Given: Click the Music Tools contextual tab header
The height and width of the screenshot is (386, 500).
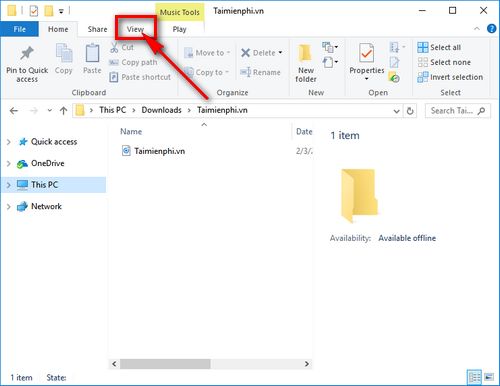Looking at the screenshot, I should pos(180,12).
